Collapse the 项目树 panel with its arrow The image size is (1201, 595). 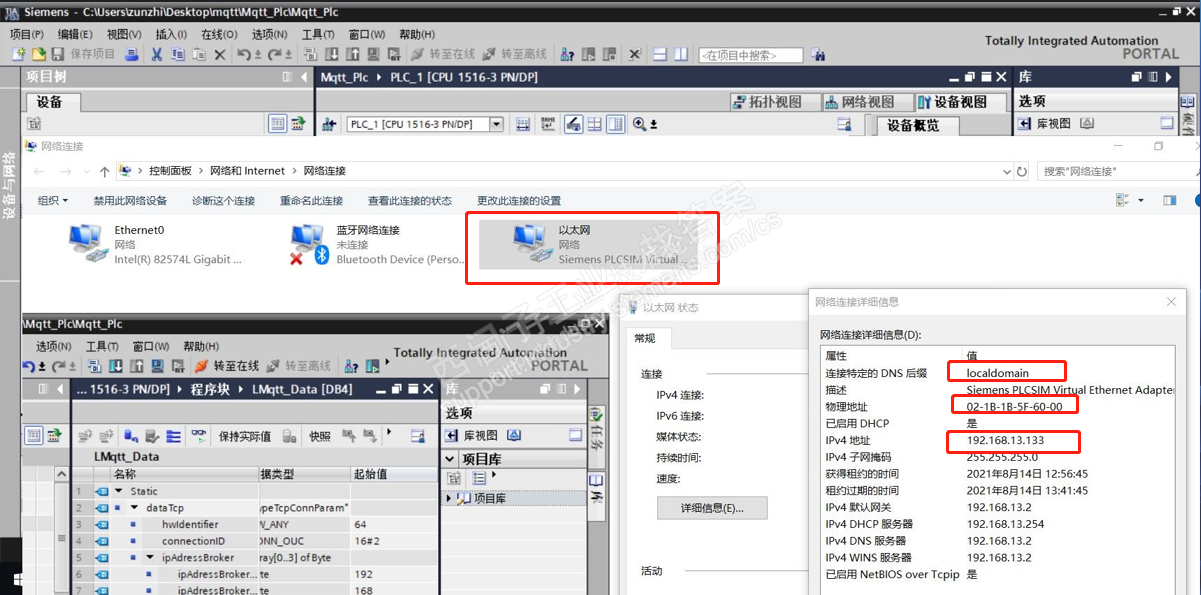pyautogui.click(x=302, y=77)
